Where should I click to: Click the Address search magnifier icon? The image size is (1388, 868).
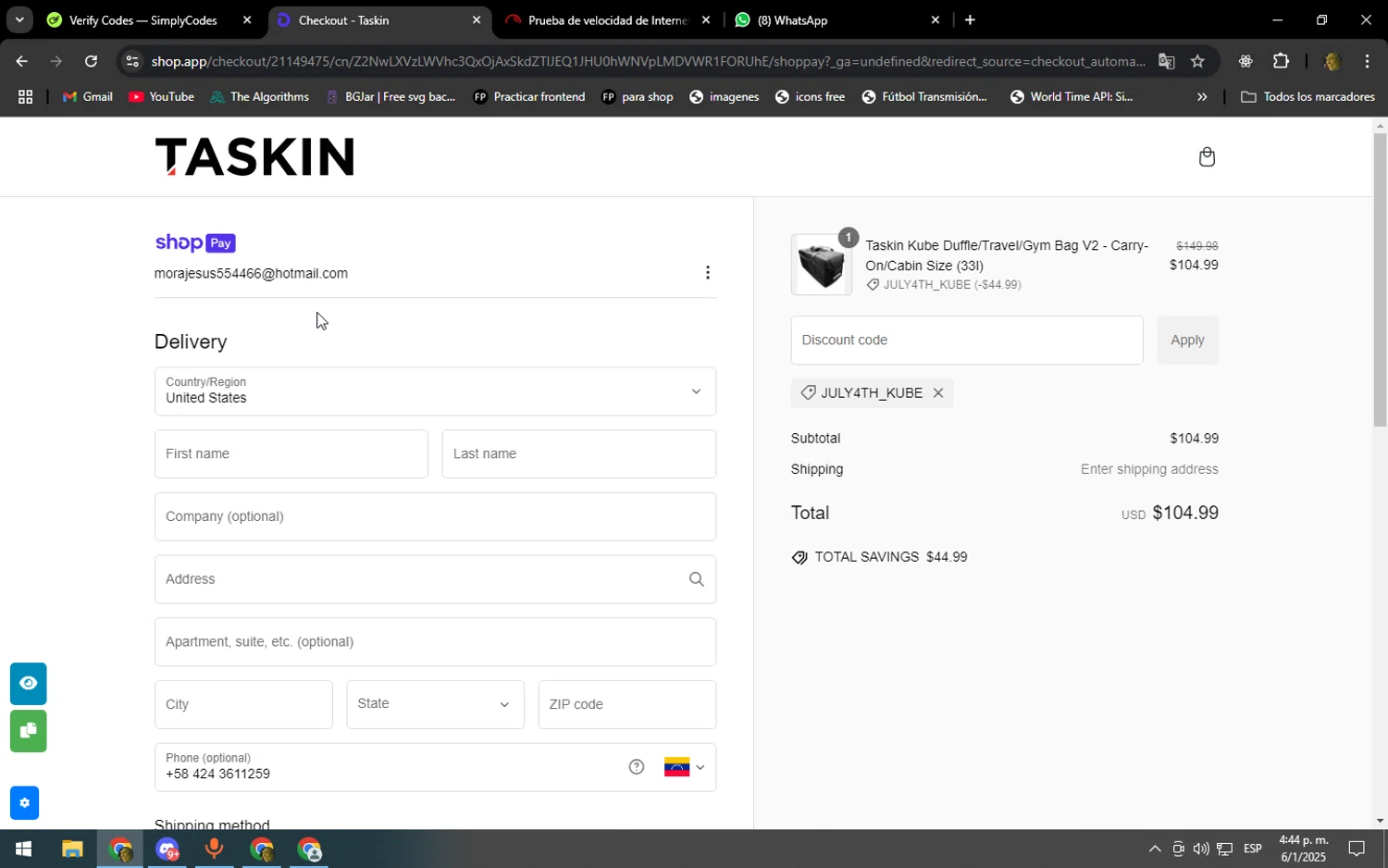(697, 579)
